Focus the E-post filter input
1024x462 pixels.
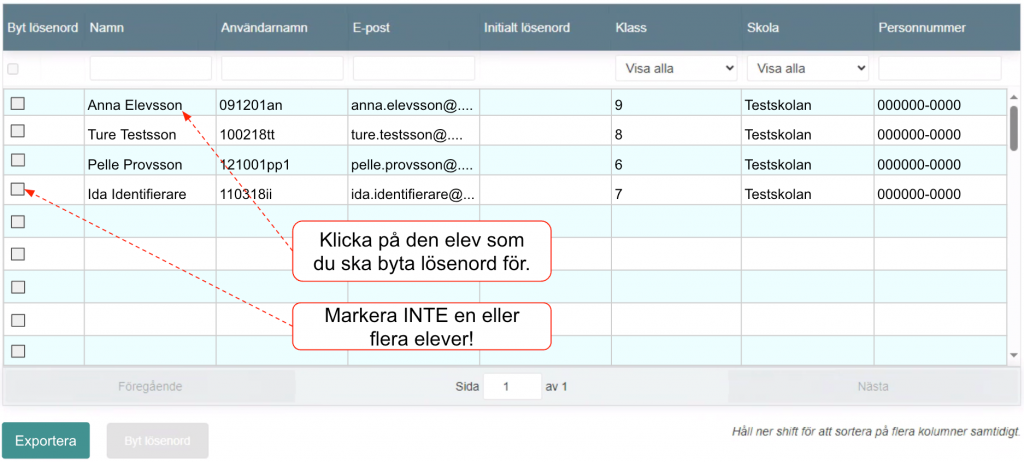click(414, 68)
